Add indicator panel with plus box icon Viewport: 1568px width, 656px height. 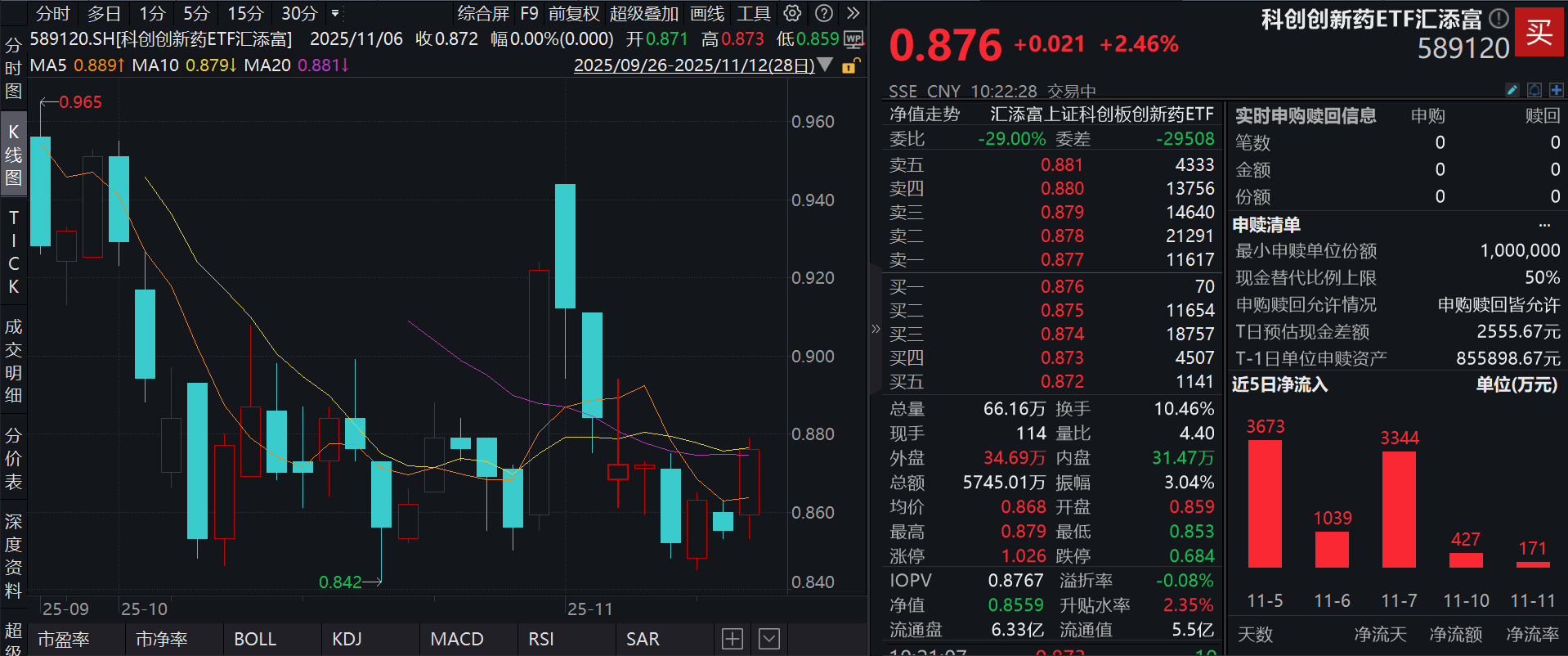(x=732, y=639)
